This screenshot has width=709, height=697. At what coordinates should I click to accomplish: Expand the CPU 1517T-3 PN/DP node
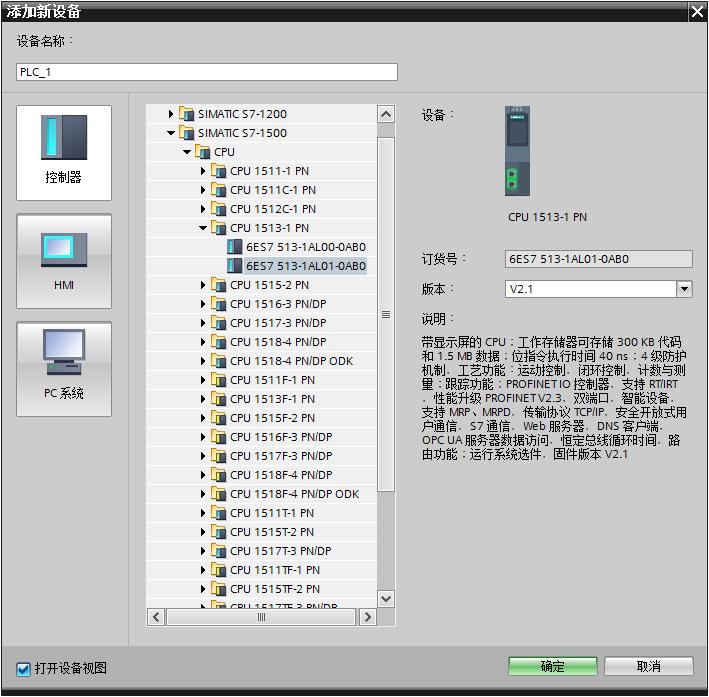coord(203,551)
